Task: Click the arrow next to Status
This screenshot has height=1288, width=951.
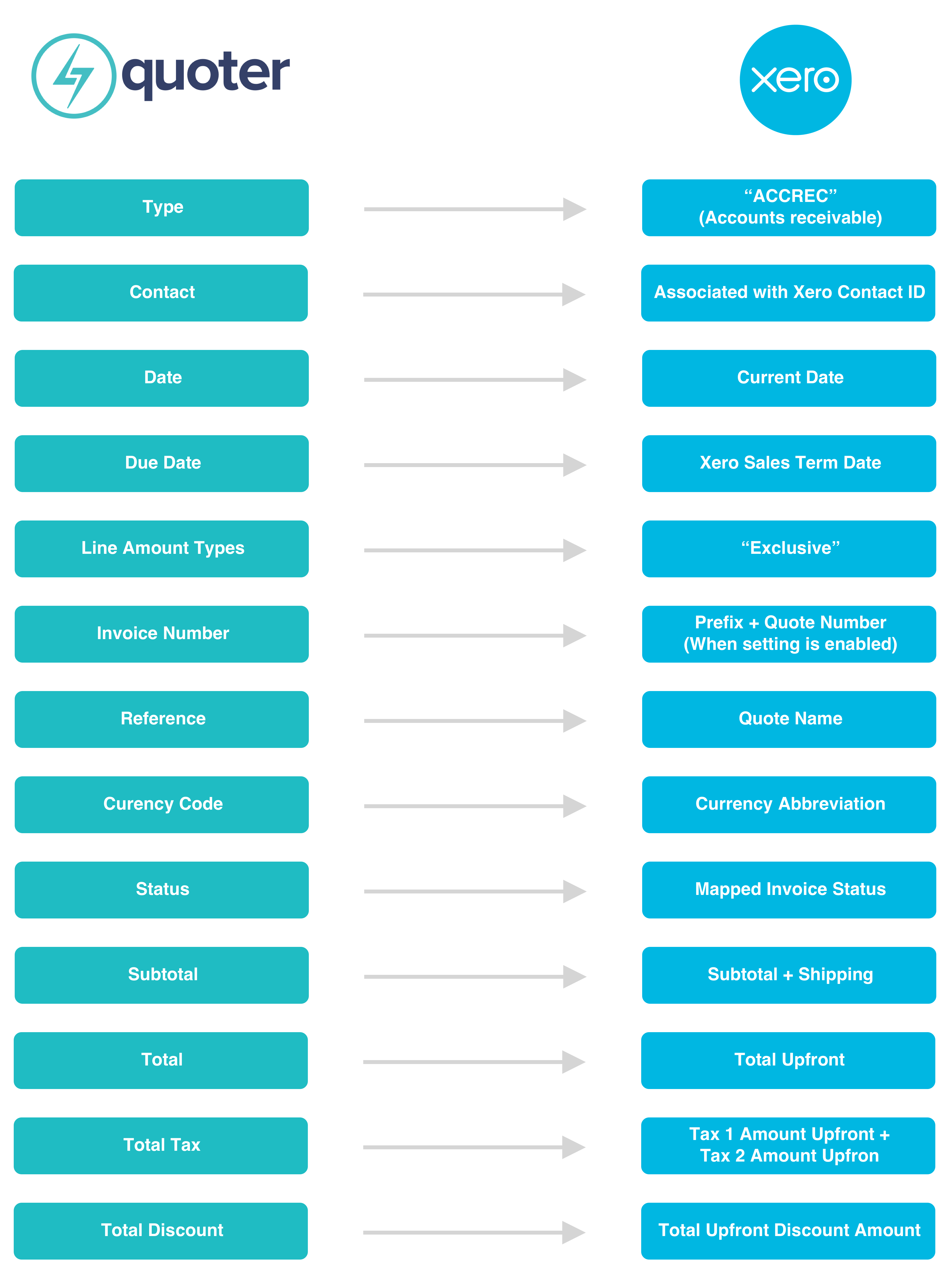Action: (475, 892)
